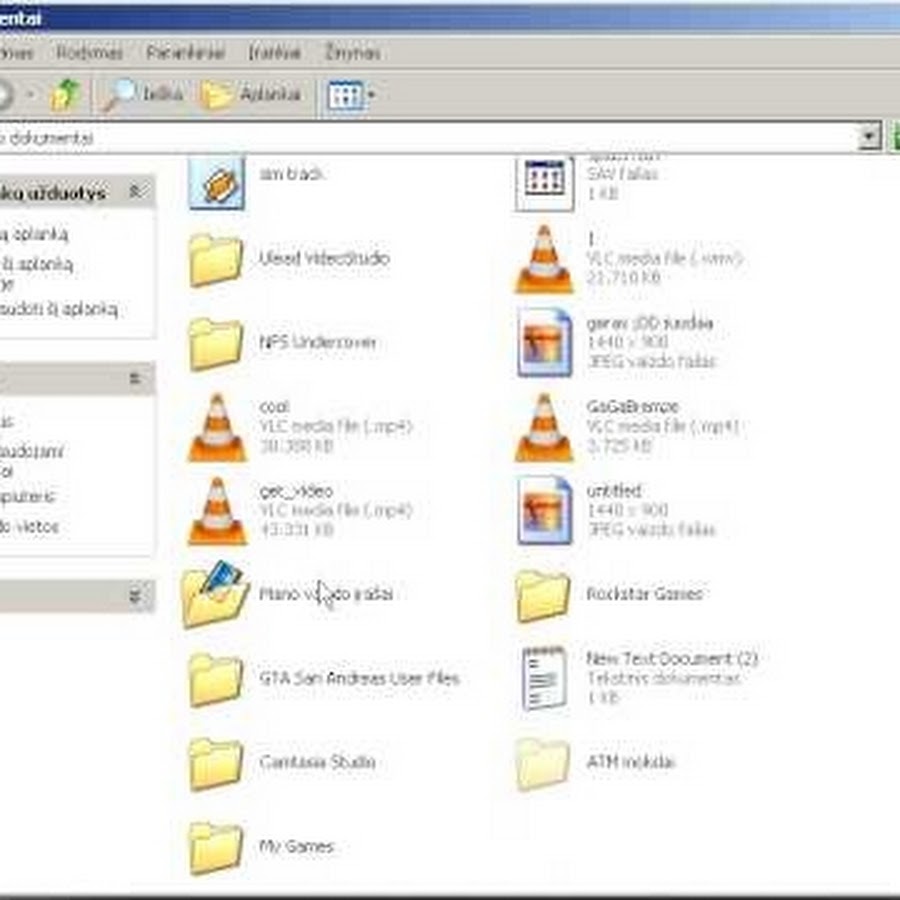Open the Žinynas menu

(x=352, y=52)
